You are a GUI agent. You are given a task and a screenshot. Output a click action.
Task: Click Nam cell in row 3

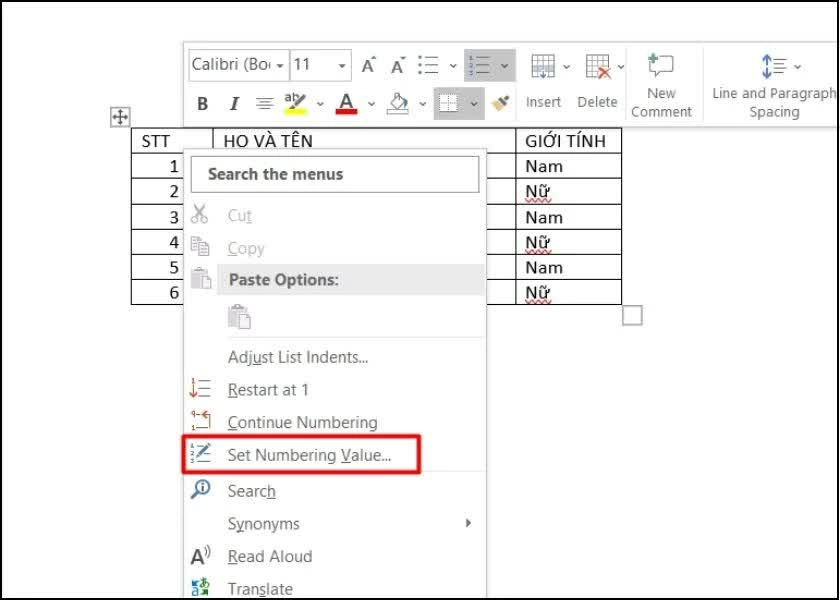pyautogui.click(x=568, y=217)
